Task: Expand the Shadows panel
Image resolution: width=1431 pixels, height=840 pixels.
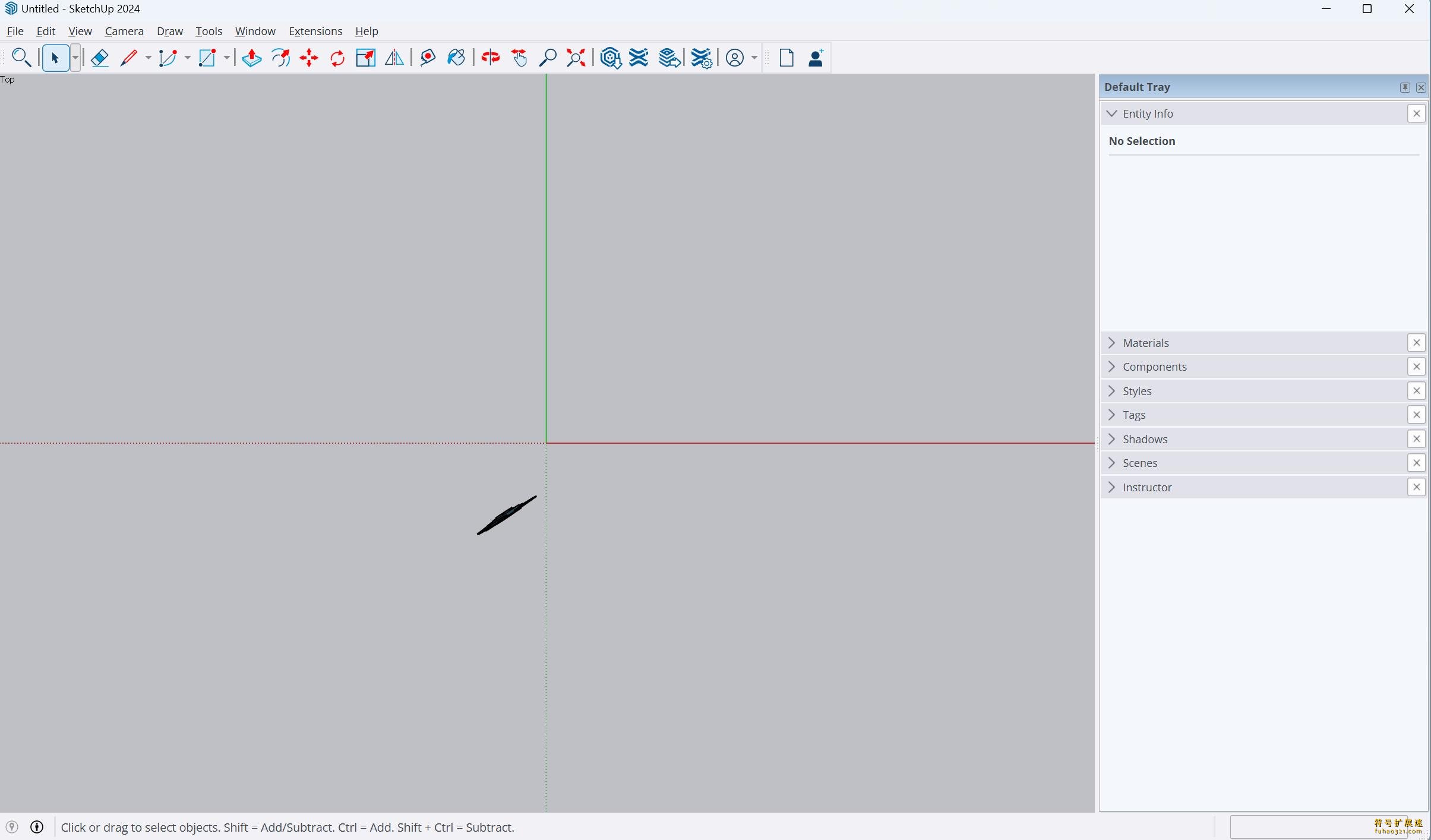Action: tap(1112, 439)
